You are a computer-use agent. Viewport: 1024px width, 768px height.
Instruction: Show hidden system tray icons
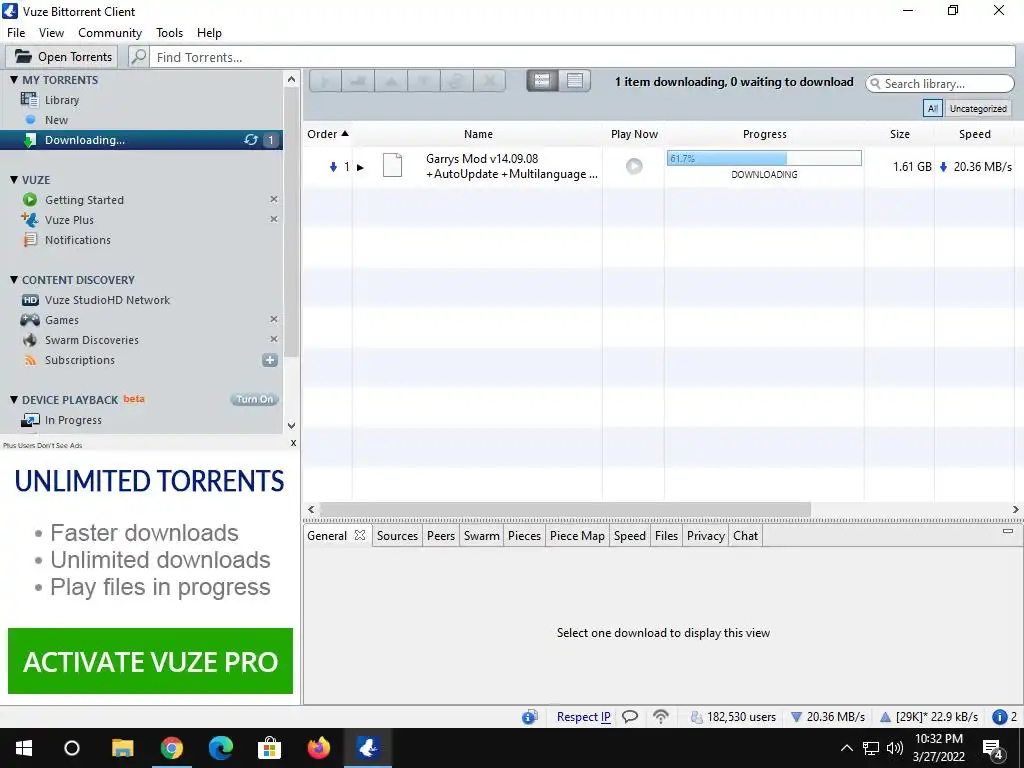846,748
